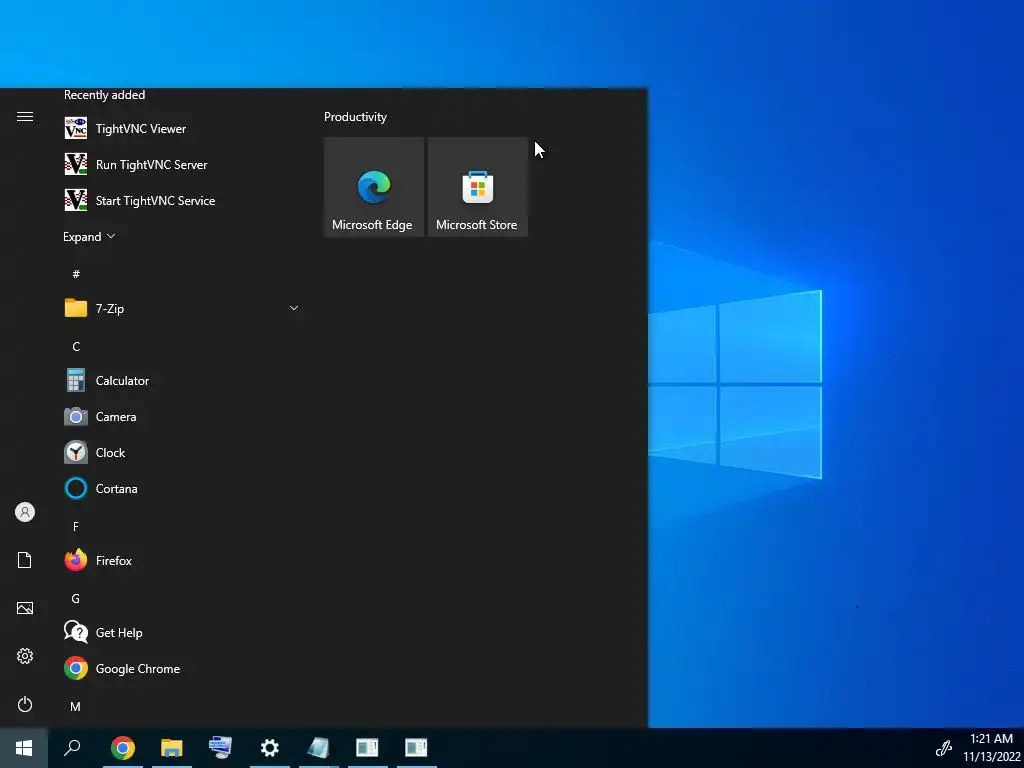Viewport: 1024px width, 768px height.
Task: Click the C letter heading
Action: point(76,346)
